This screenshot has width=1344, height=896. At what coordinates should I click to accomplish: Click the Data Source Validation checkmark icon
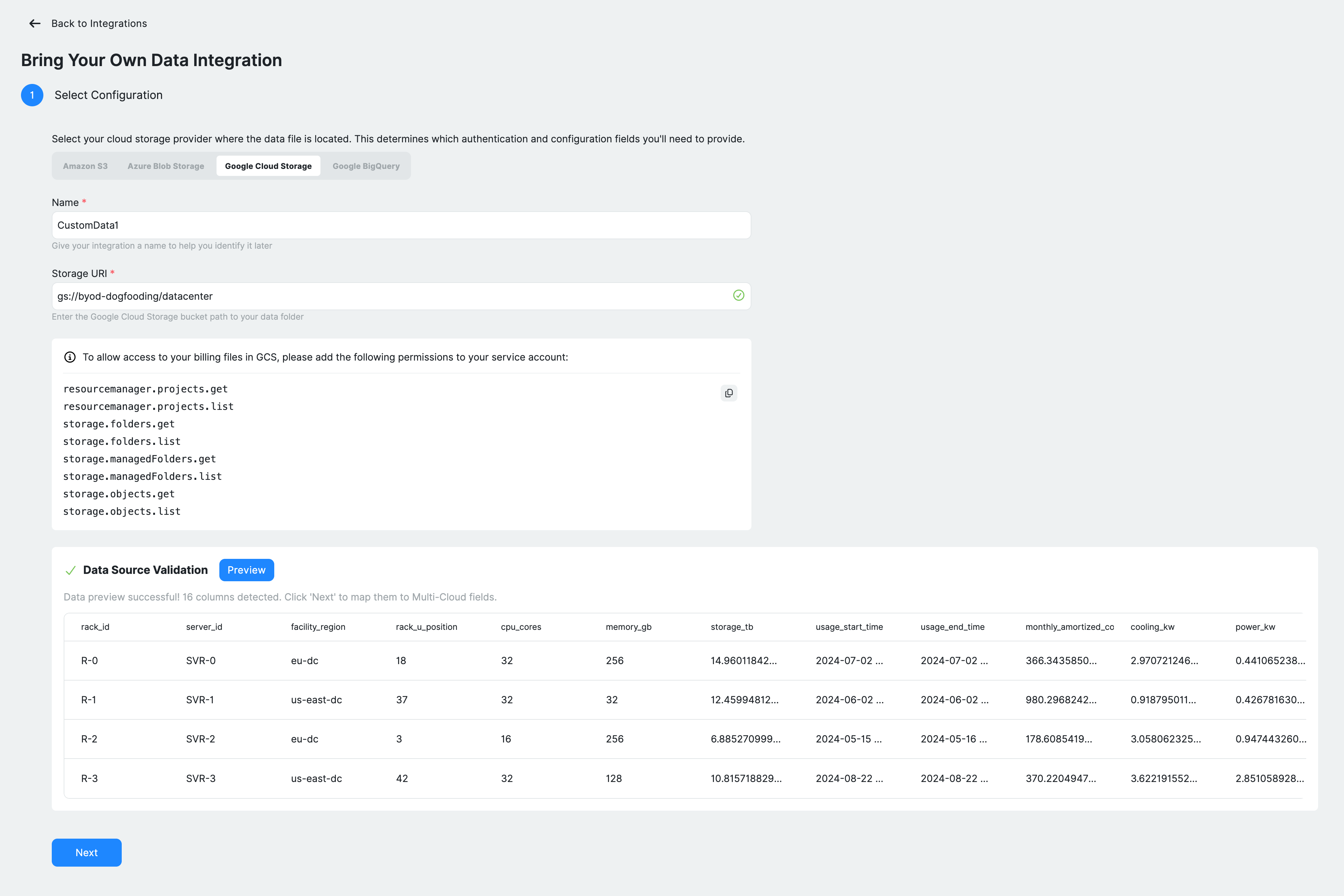(x=71, y=570)
